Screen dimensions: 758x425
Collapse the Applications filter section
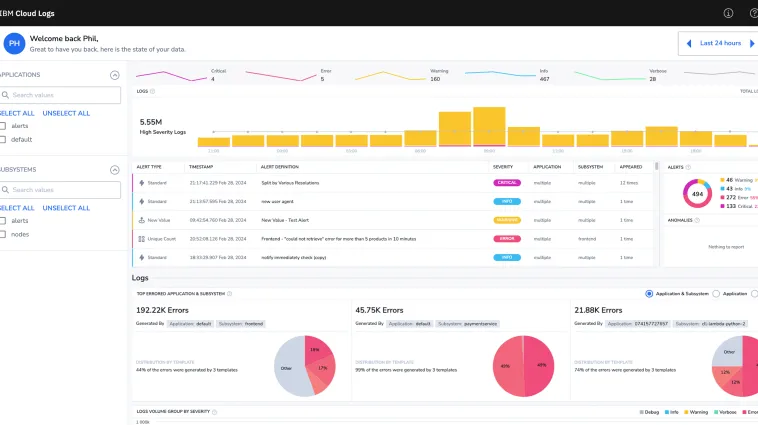coord(115,75)
